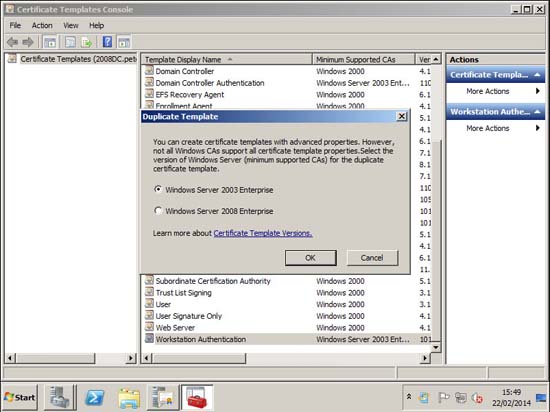Click the Certificate Templates tree node icon

pyautogui.click(x=12, y=59)
